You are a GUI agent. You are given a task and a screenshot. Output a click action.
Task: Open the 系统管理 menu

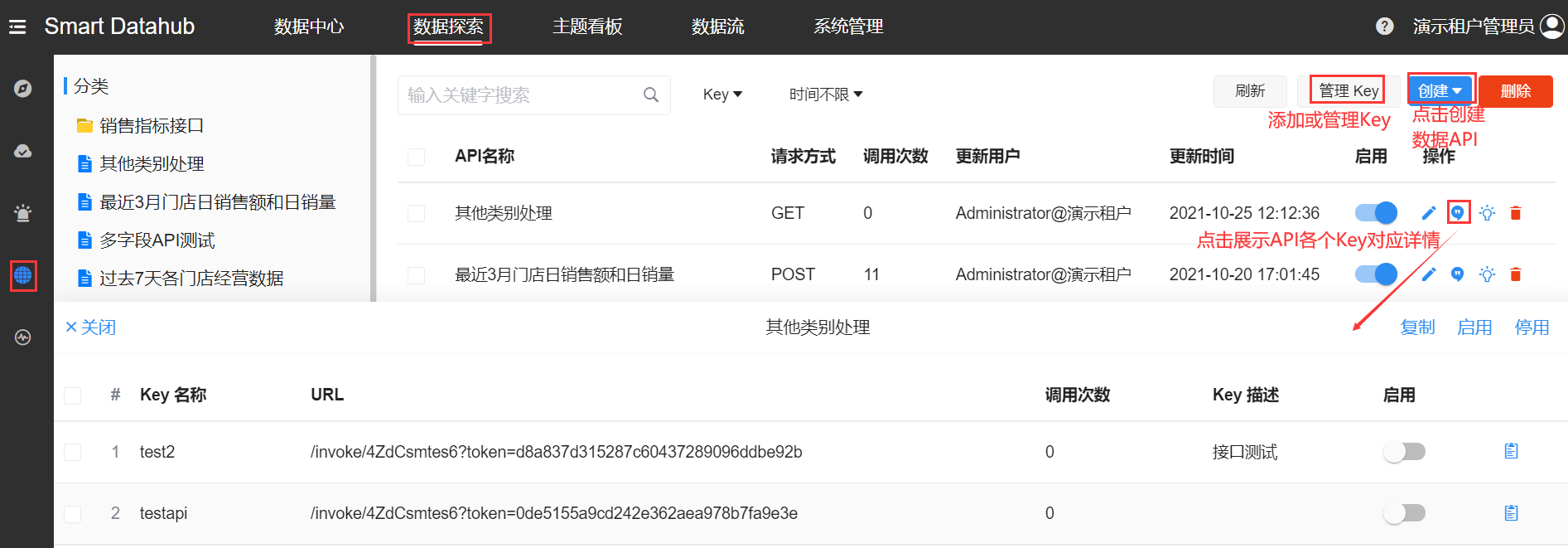point(848,27)
